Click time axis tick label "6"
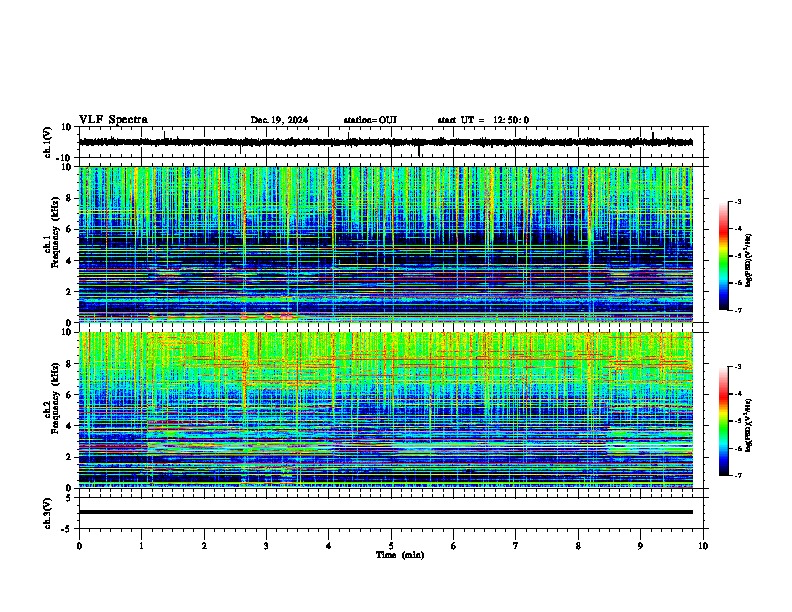Viewport: 792px width, 612px height. [454, 546]
